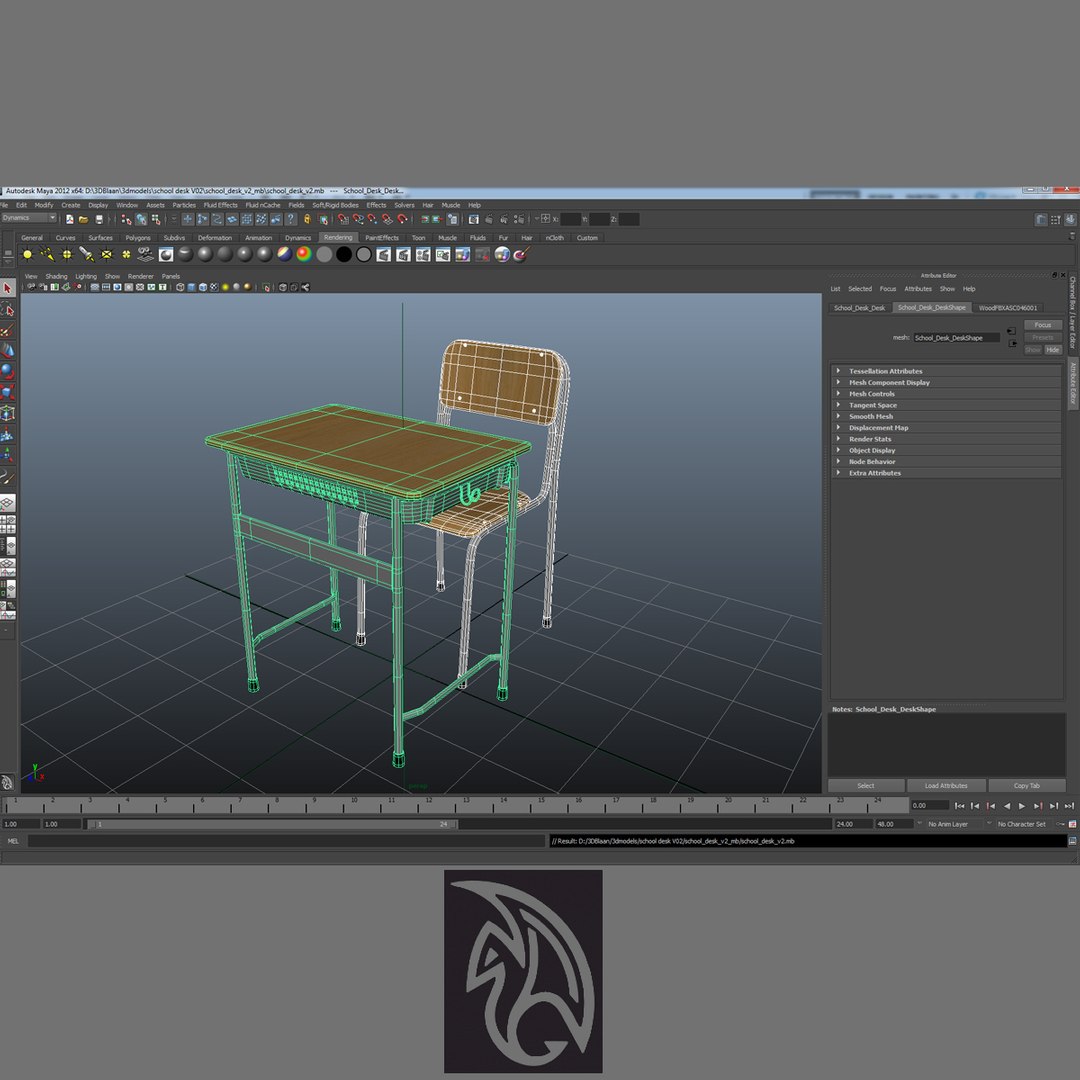The width and height of the screenshot is (1080, 1080).
Task: Click the lock selection padlock icon
Action: (x=307, y=219)
